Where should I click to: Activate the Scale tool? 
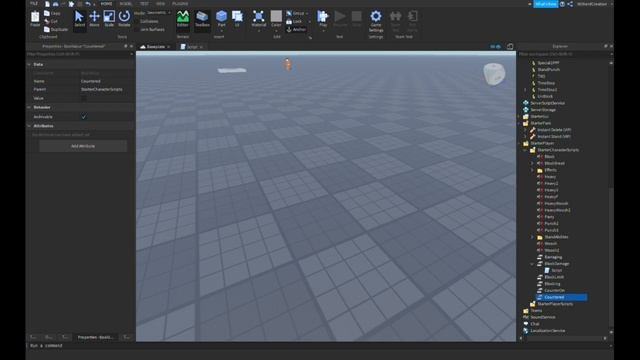point(109,19)
